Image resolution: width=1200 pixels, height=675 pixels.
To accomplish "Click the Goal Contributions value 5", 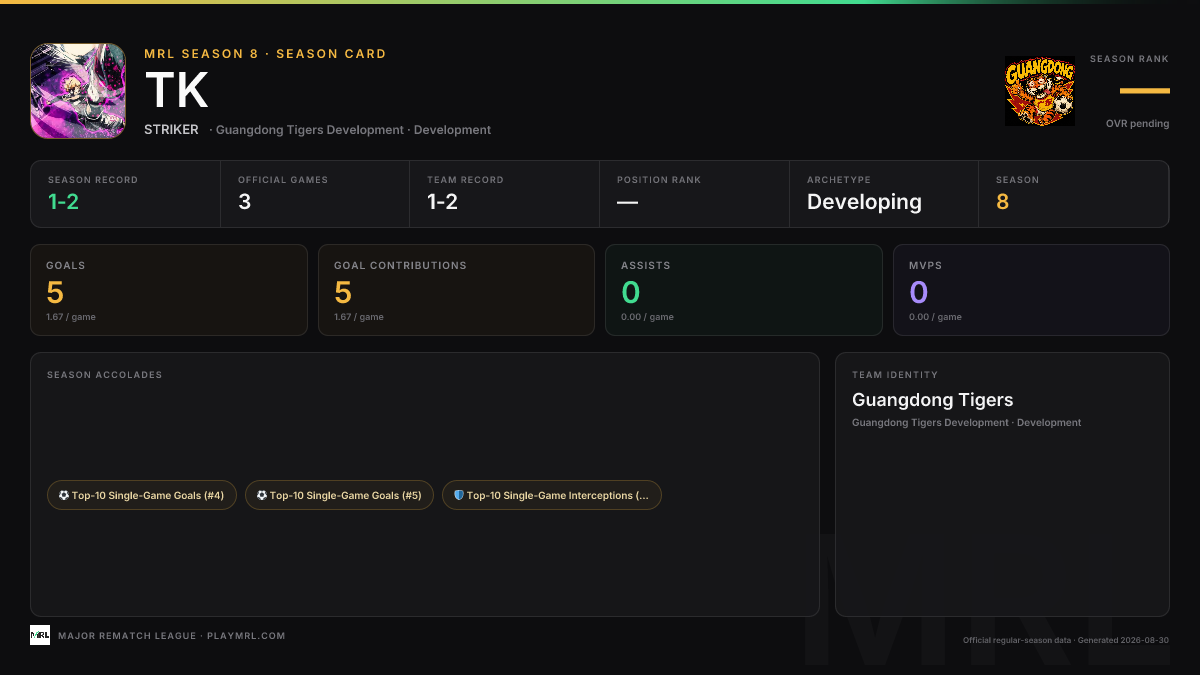I will tap(343, 293).
